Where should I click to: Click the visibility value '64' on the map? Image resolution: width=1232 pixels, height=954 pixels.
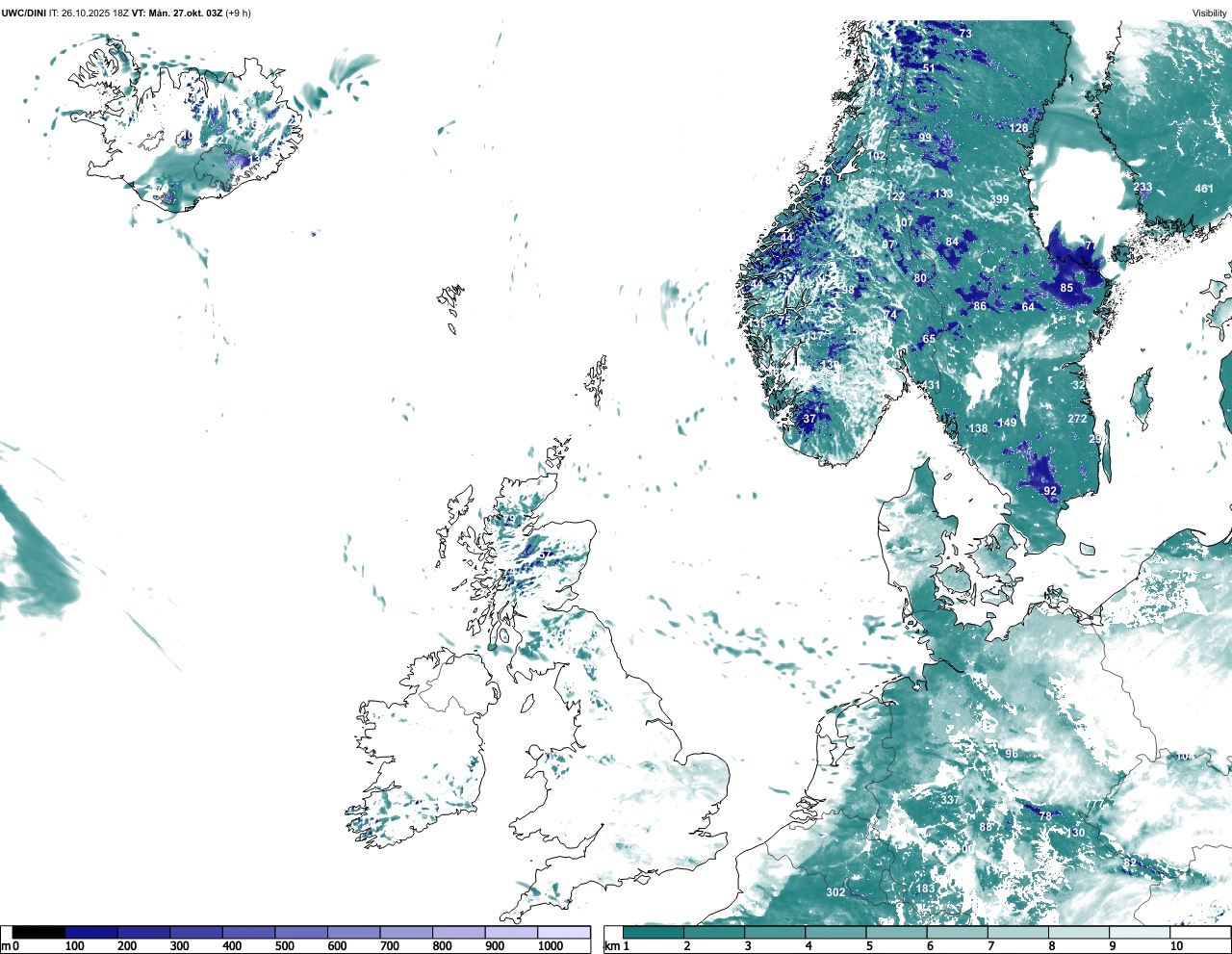[1028, 307]
